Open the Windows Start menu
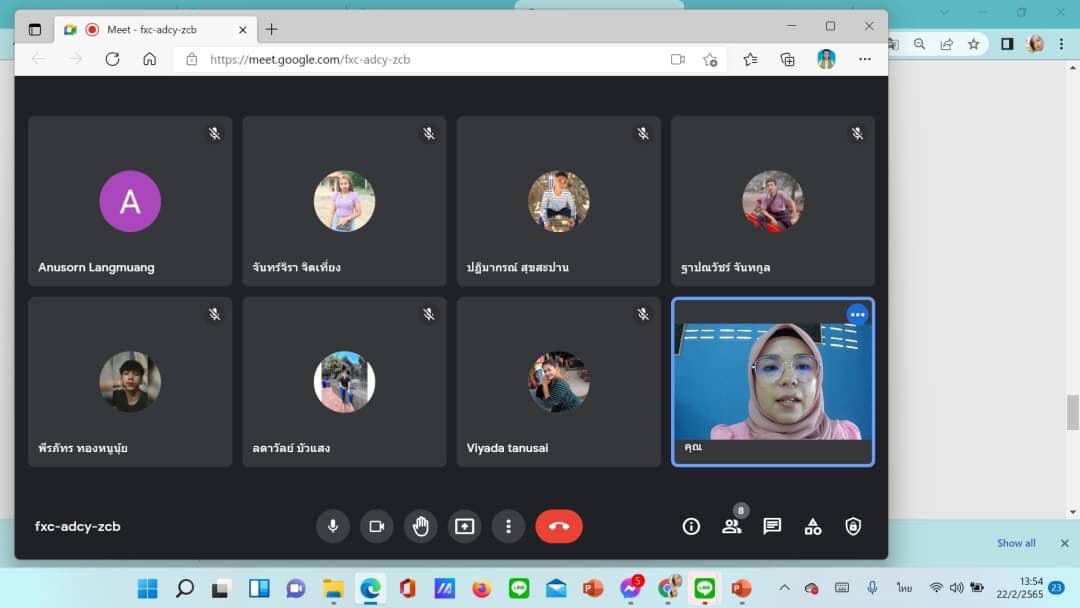The width and height of the screenshot is (1080, 608). [147, 588]
